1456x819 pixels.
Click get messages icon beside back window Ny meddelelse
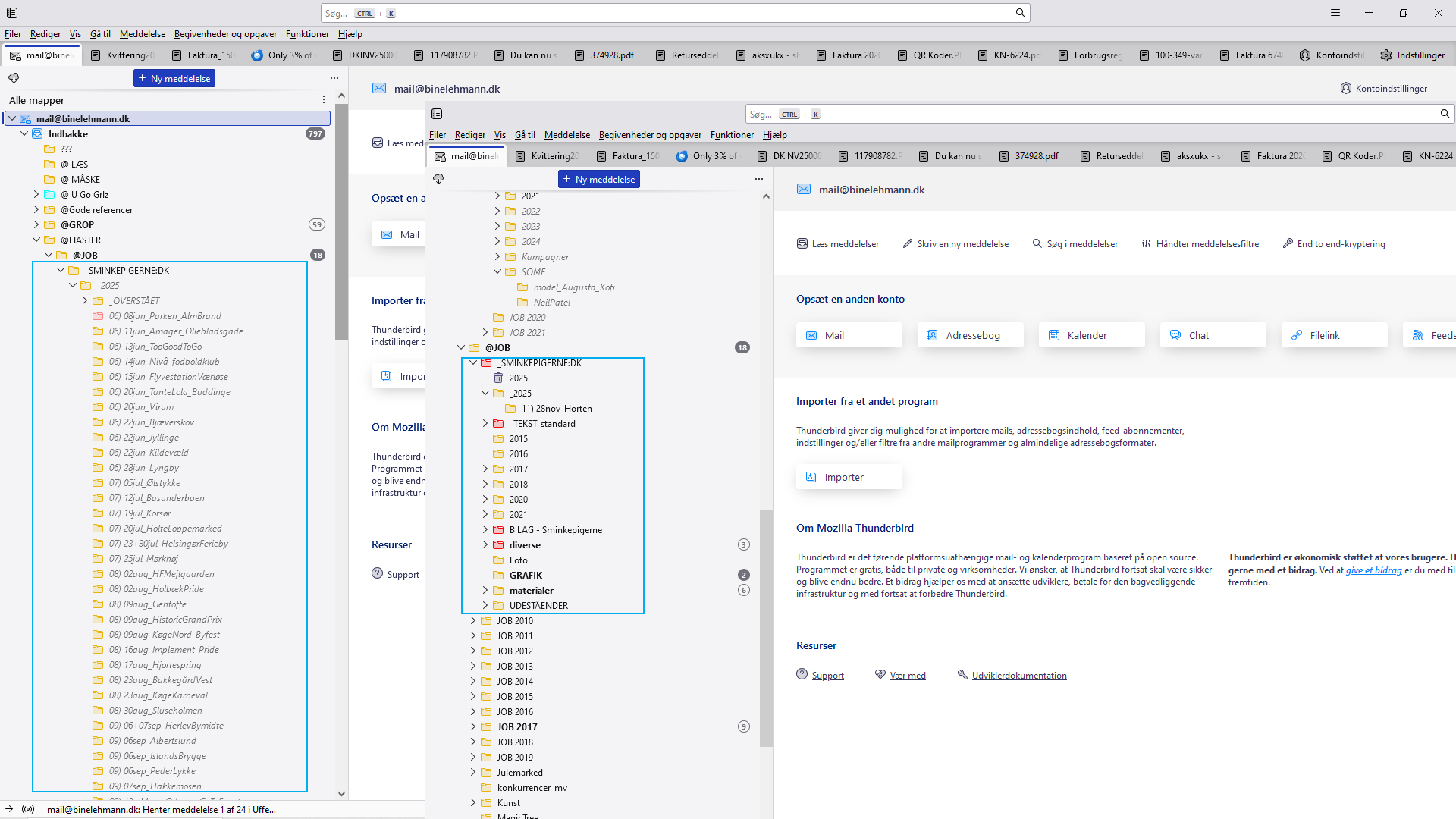pyautogui.click(x=14, y=78)
